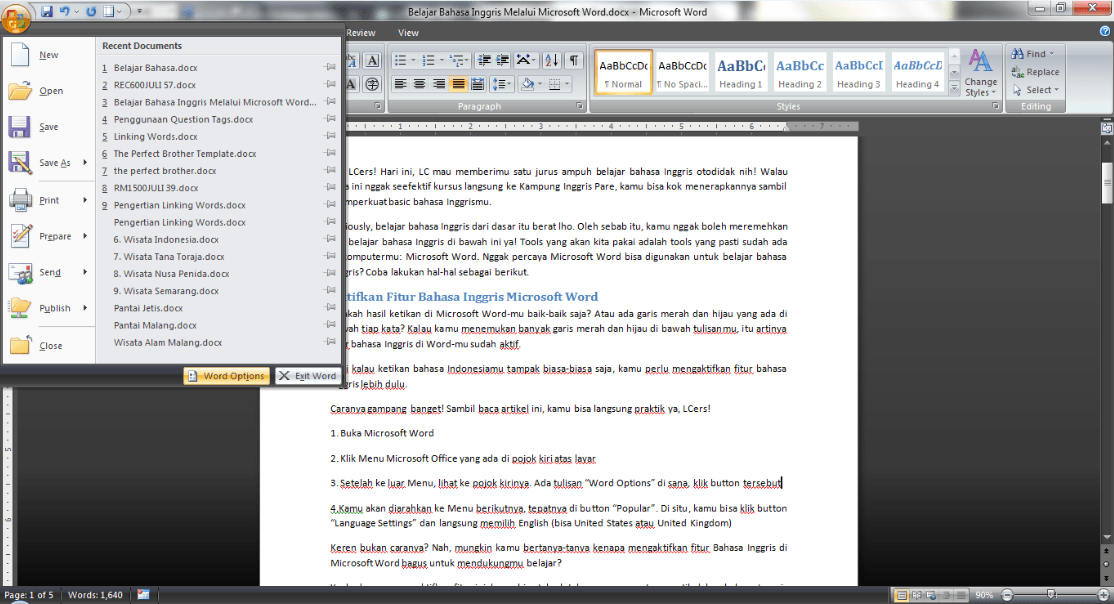Switch to the Review ribbon tab
The image size is (1114, 604).
click(x=361, y=33)
